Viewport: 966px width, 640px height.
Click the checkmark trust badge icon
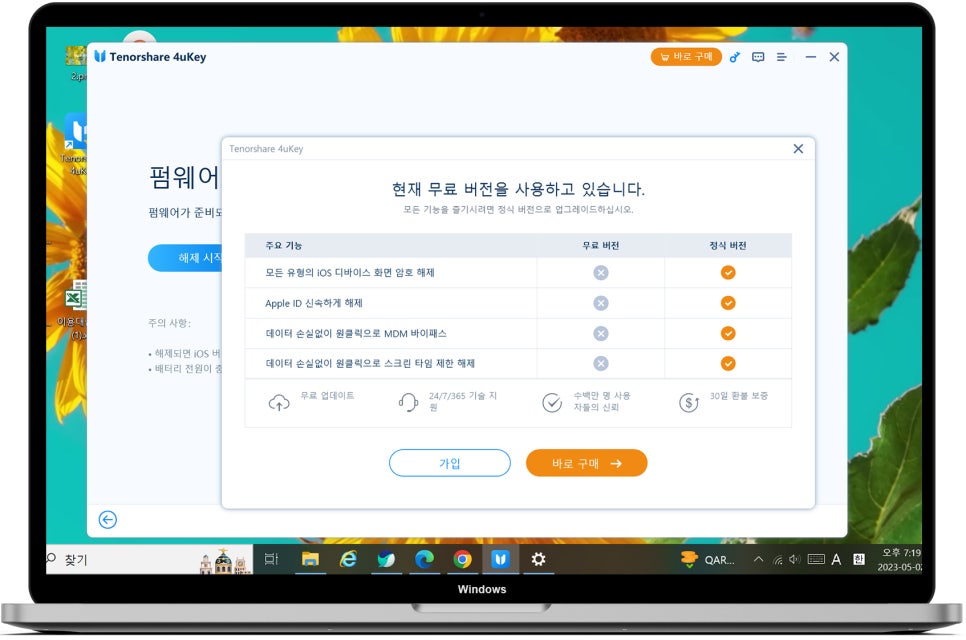point(552,402)
